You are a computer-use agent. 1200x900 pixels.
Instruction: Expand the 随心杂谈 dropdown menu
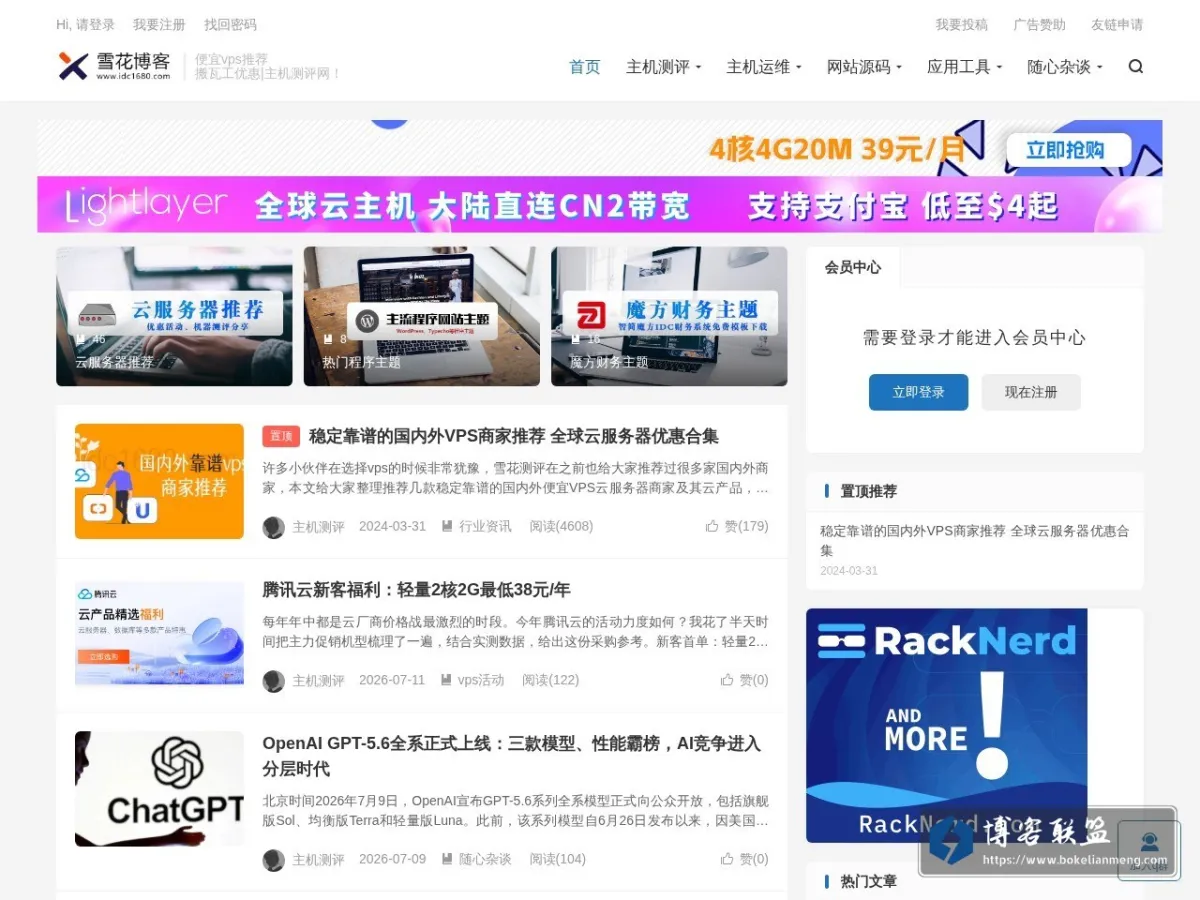[1064, 67]
